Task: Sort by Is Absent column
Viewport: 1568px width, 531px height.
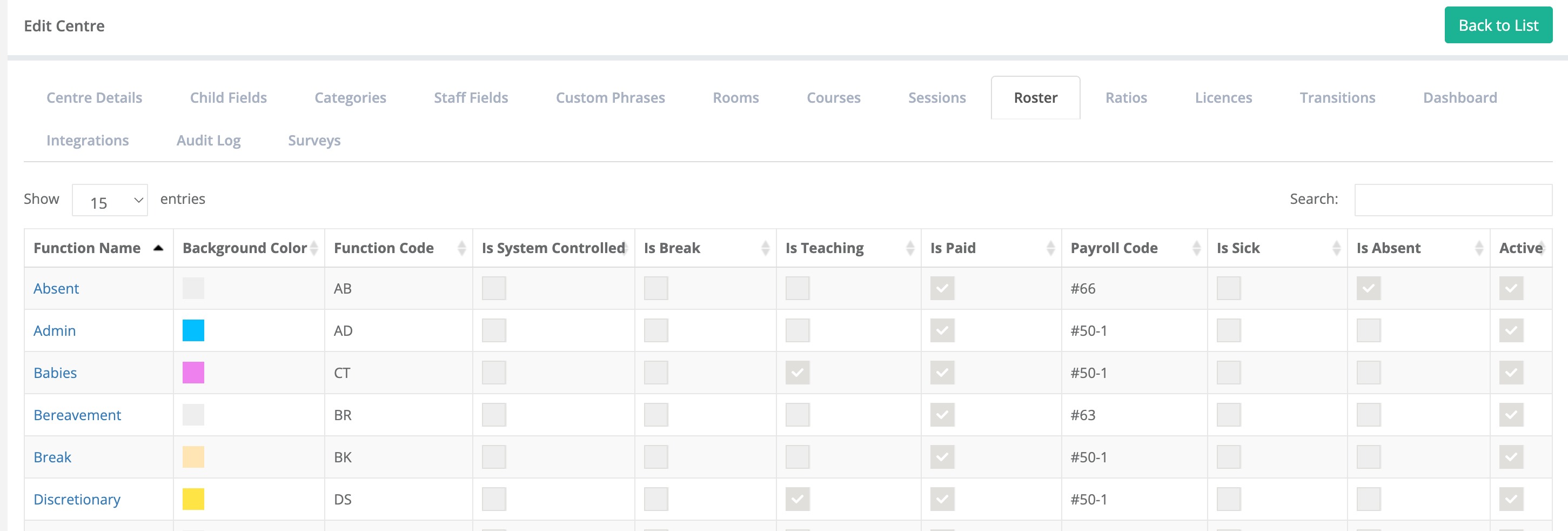Action: click(1418, 248)
